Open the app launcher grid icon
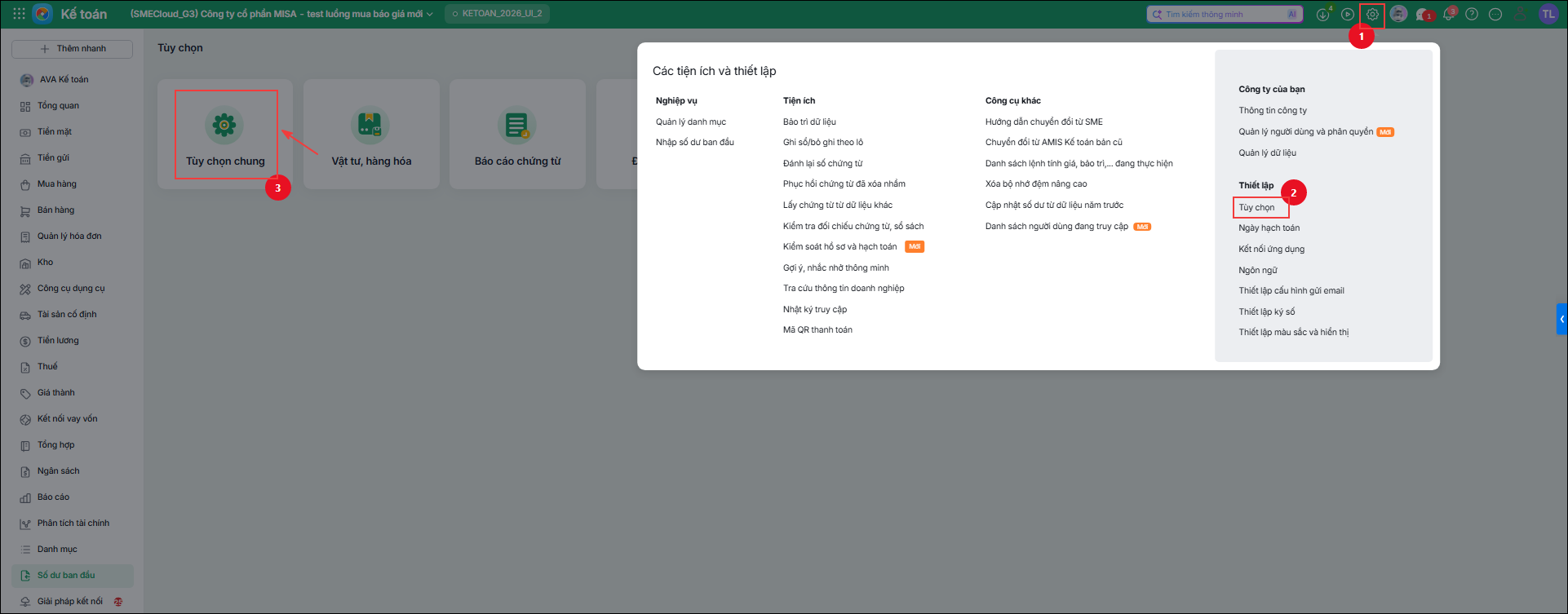The image size is (1568, 614). click(19, 14)
